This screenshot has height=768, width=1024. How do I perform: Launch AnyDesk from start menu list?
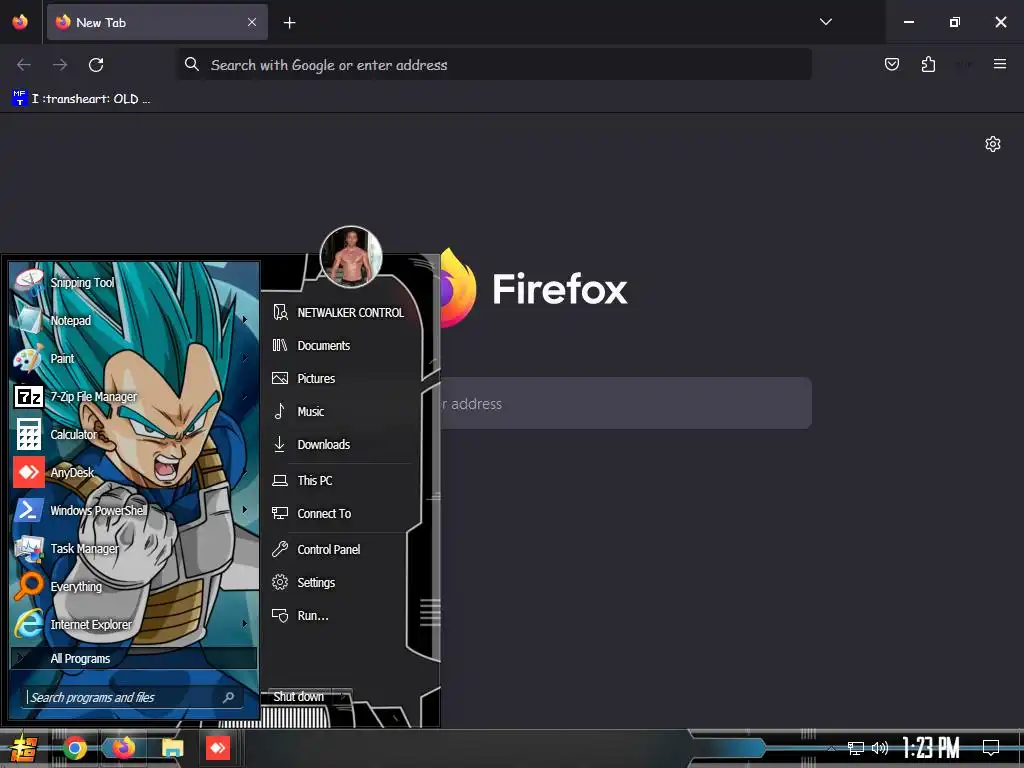coord(134,472)
